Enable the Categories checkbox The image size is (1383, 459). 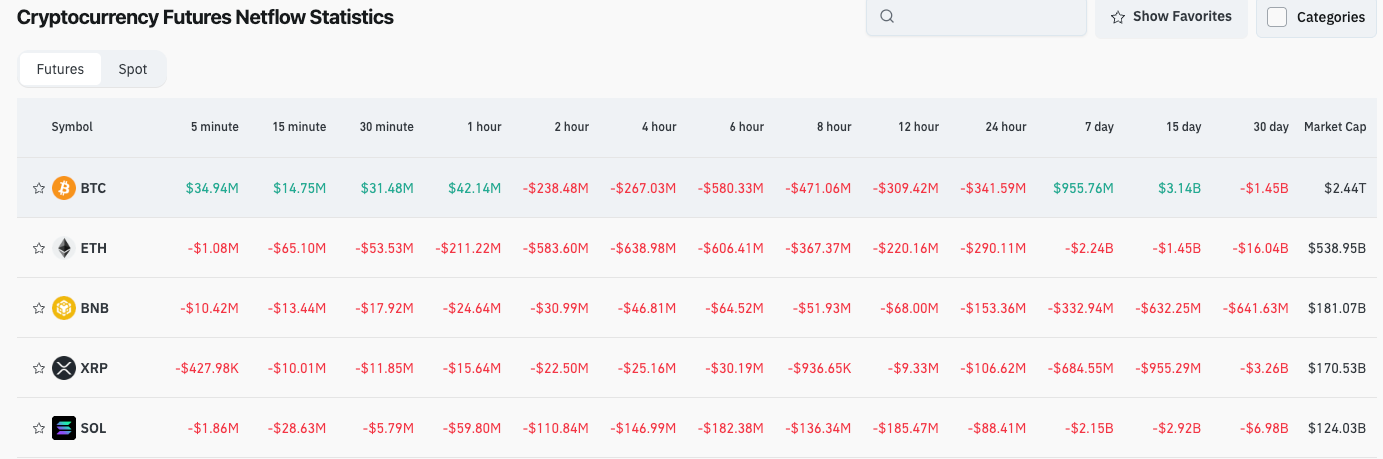click(x=1277, y=17)
